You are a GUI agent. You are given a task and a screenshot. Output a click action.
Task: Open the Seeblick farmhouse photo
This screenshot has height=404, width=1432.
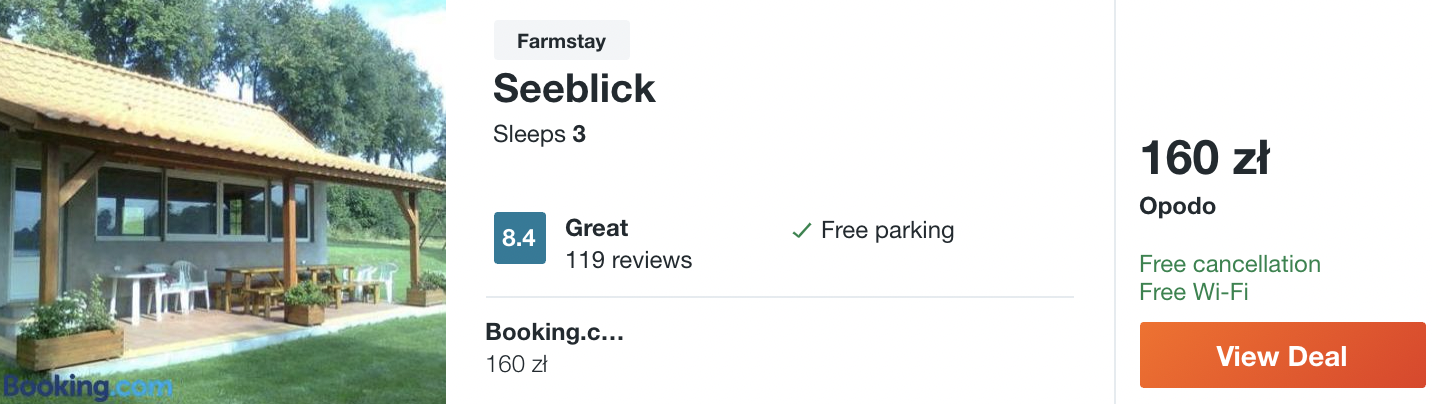(223, 202)
